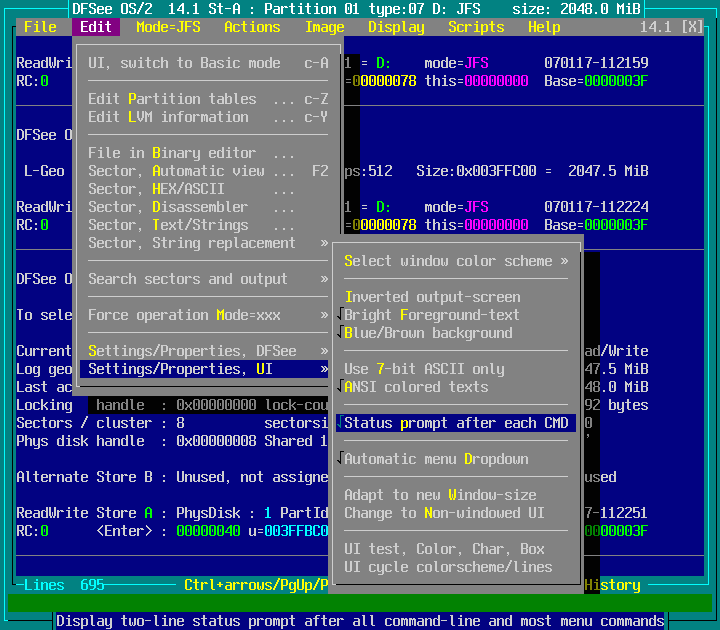Viewport: 720px width, 630px height.
Task: Toggle Use 7-bit ASCII only
Action: tap(456, 369)
